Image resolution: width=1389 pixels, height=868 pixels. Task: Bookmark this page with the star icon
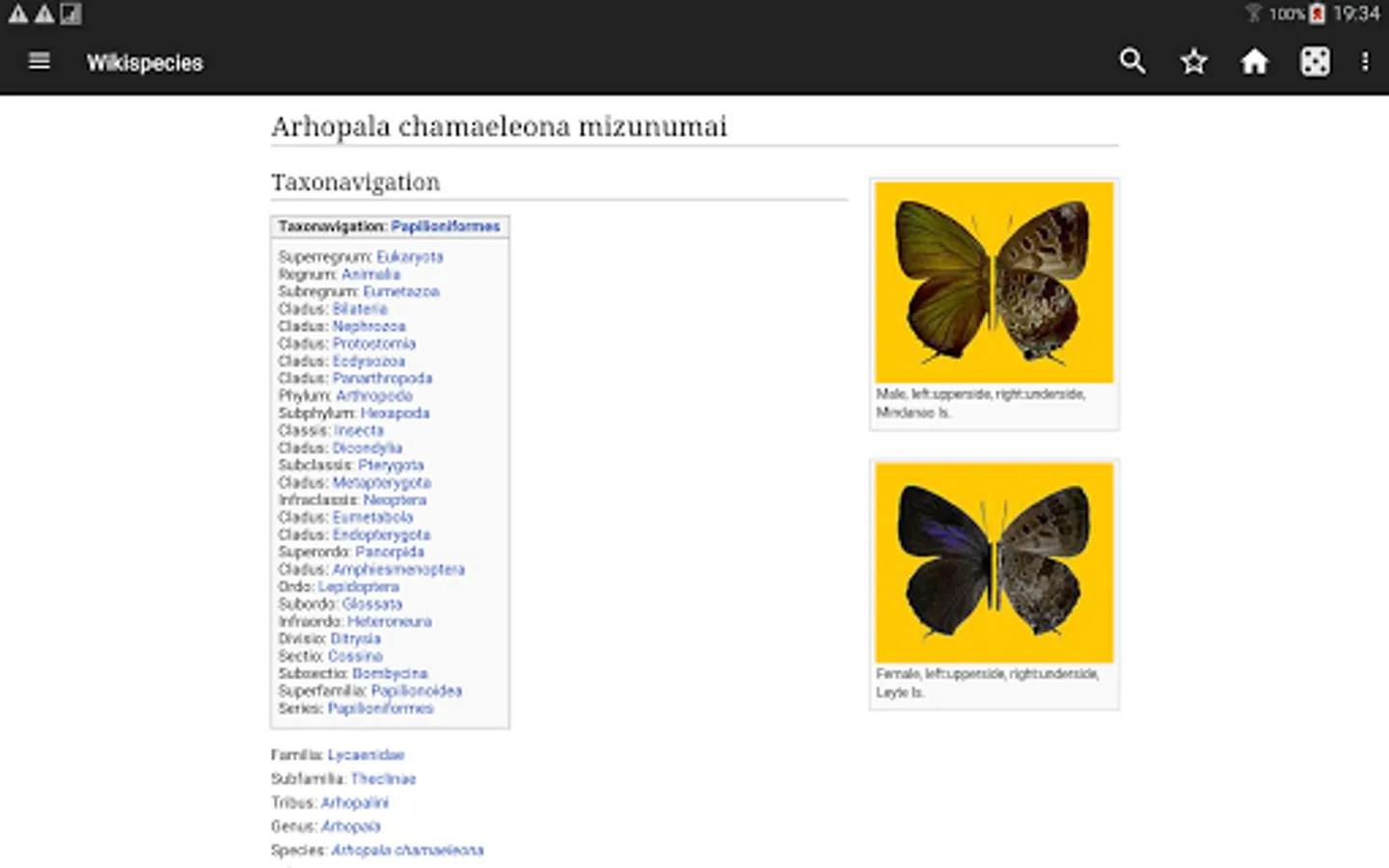click(1194, 62)
